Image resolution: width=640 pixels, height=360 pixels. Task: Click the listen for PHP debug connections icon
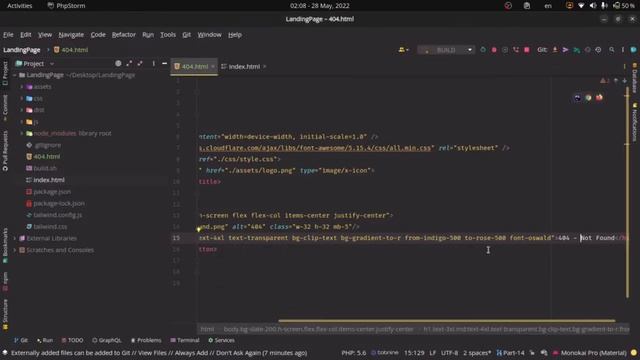pos(516,50)
